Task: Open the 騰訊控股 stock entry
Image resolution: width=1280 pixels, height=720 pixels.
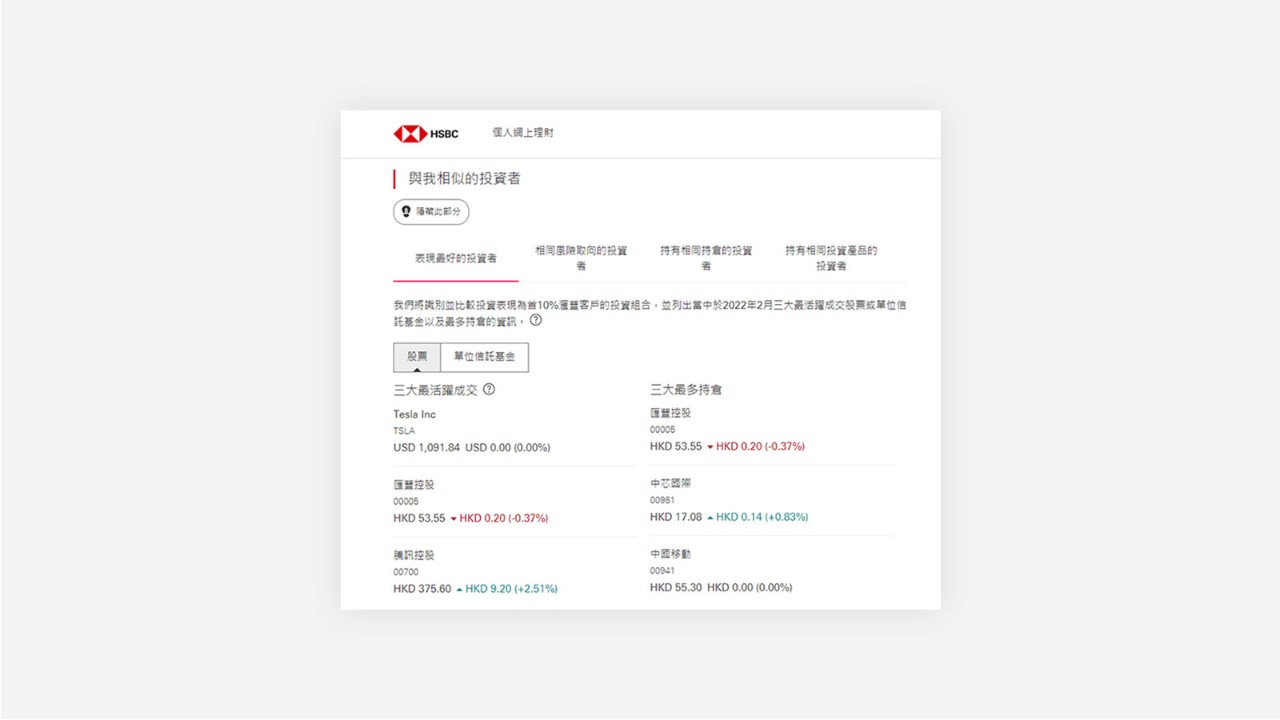Action: tap(414, 555)
